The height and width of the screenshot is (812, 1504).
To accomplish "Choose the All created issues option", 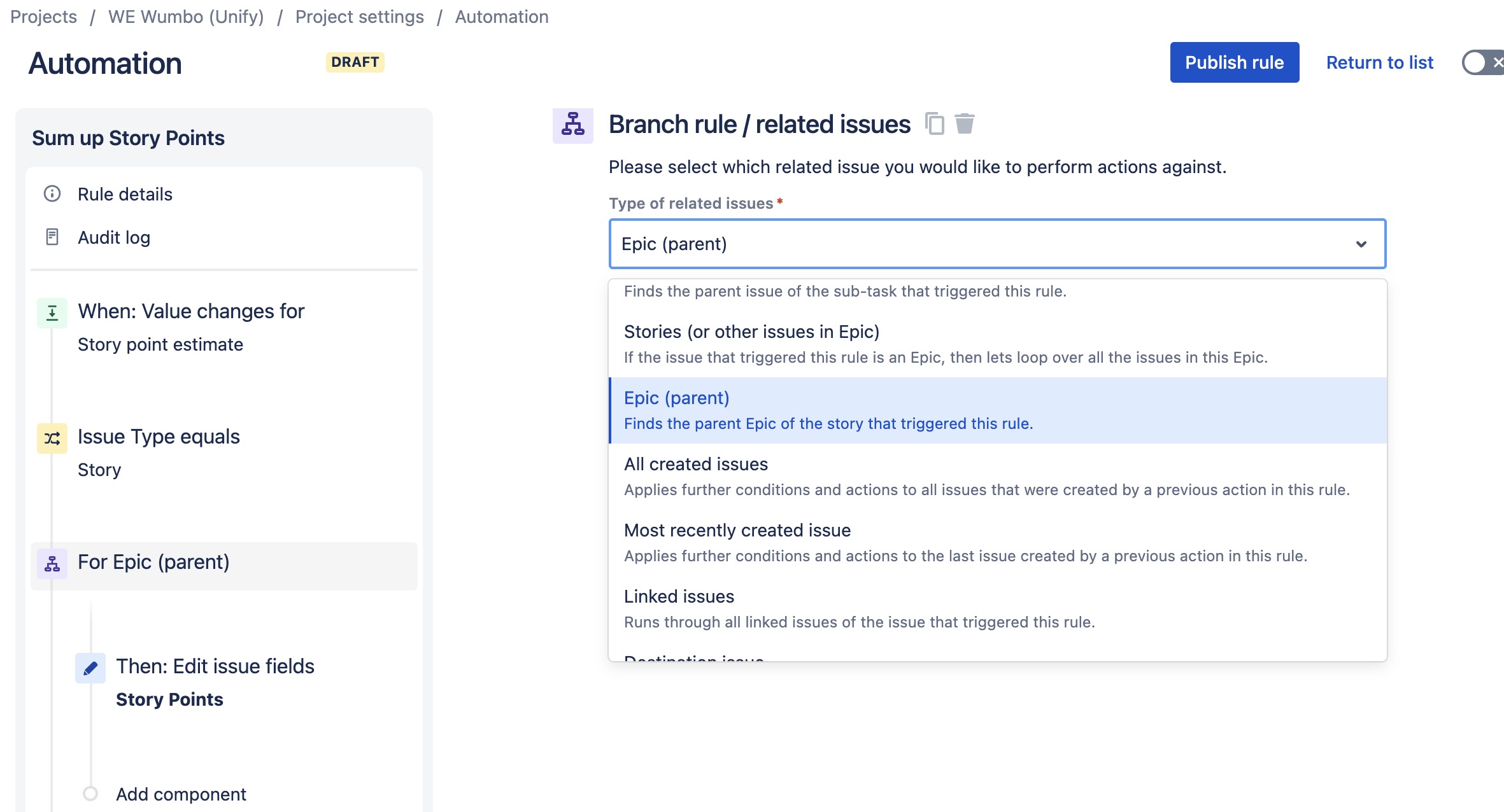I will tap(696, 465).
